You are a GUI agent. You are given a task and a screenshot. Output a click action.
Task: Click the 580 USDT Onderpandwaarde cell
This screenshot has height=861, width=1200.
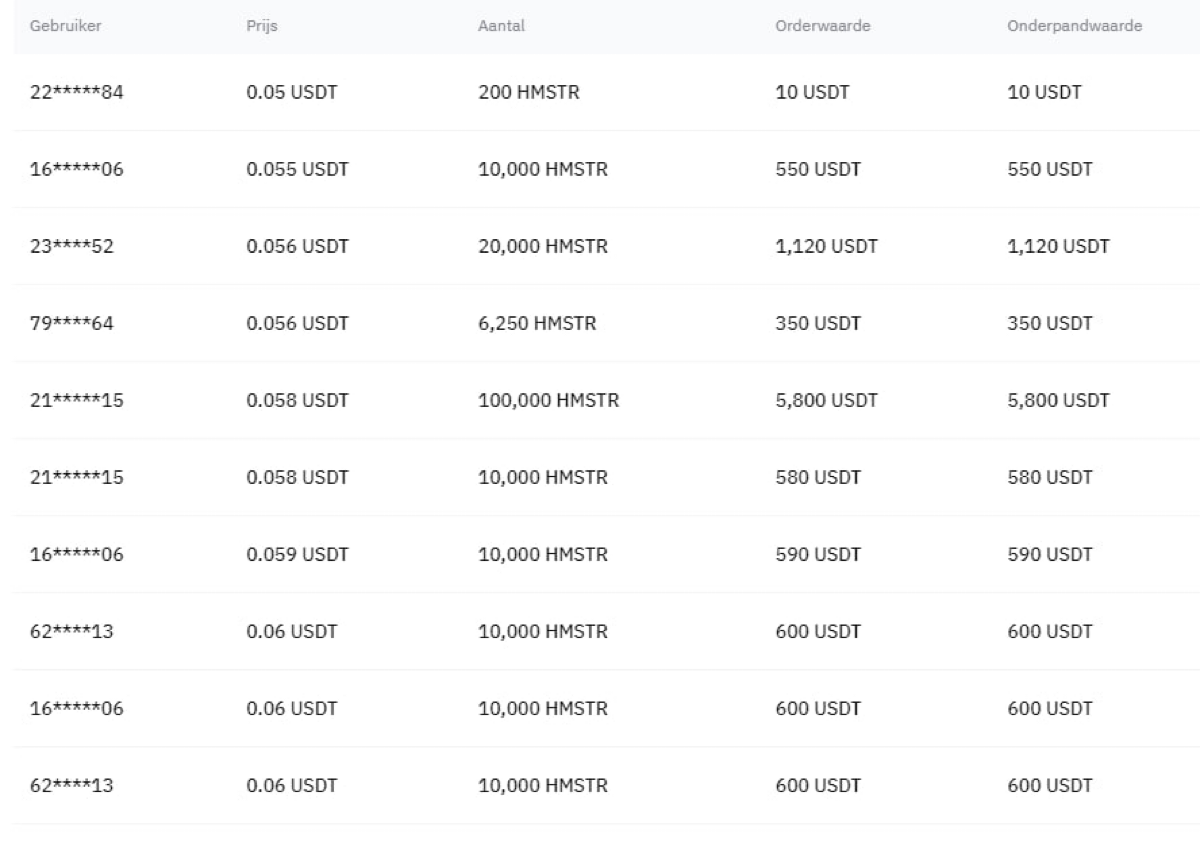tap(1050, 478)
